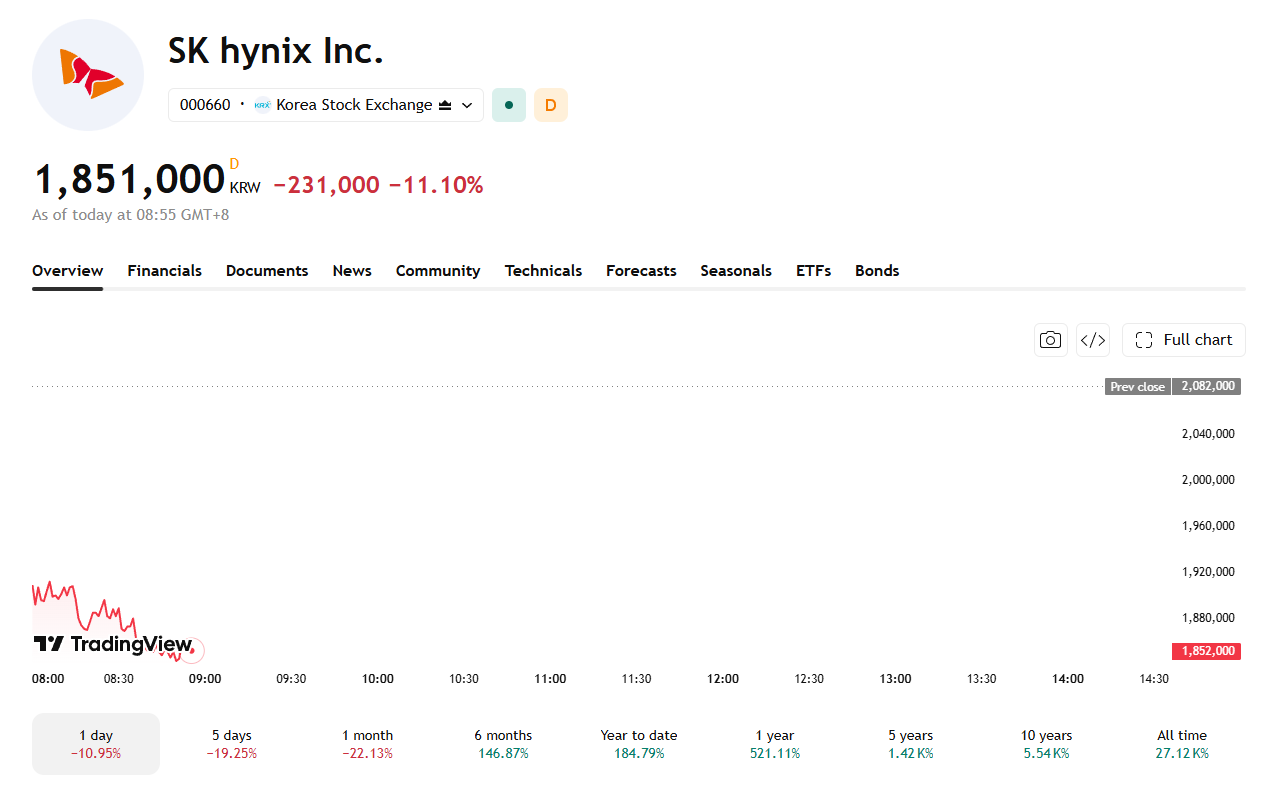Click the orange D delayed-data badge
This screenshot has width=1278, height=788.
551,105
